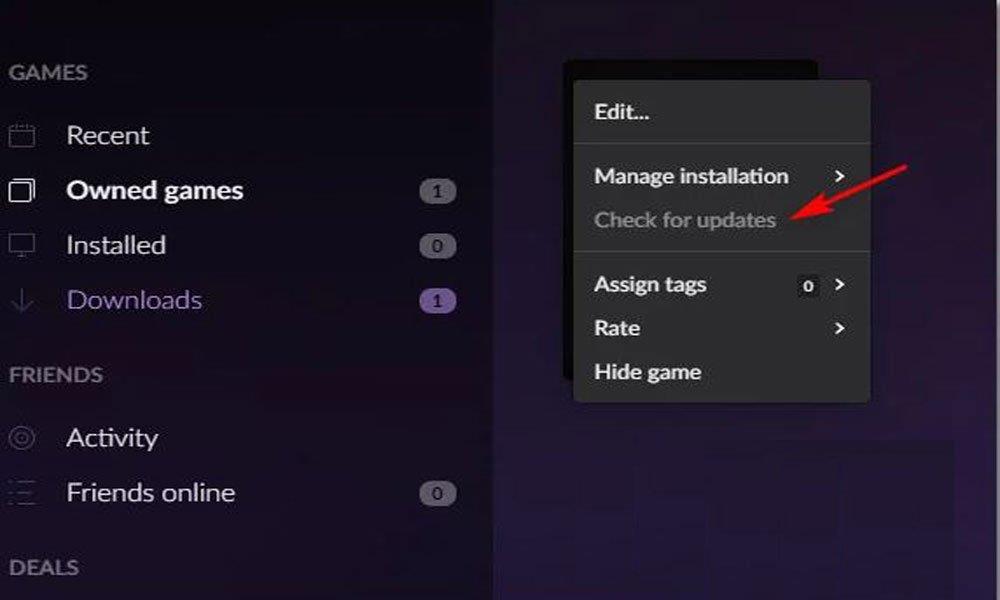Select the Owned games library icon
Screen dimensions: 1000x600
click(x=22, y=191)
